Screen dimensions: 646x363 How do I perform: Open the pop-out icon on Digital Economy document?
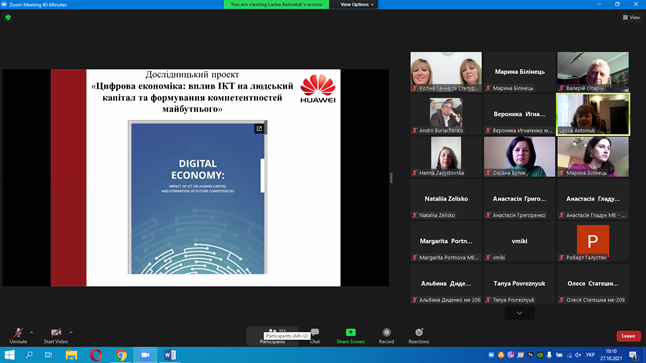click(259, 129)
